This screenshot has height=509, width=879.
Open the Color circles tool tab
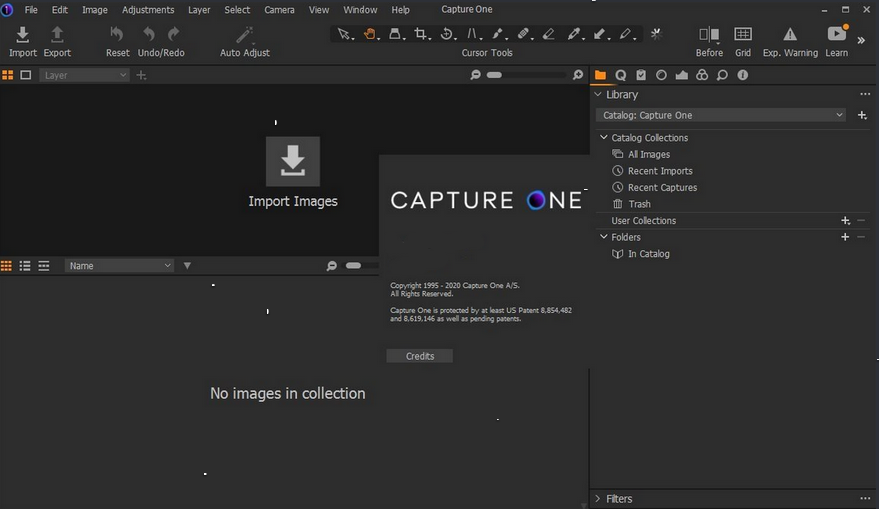tap(702, 75)
